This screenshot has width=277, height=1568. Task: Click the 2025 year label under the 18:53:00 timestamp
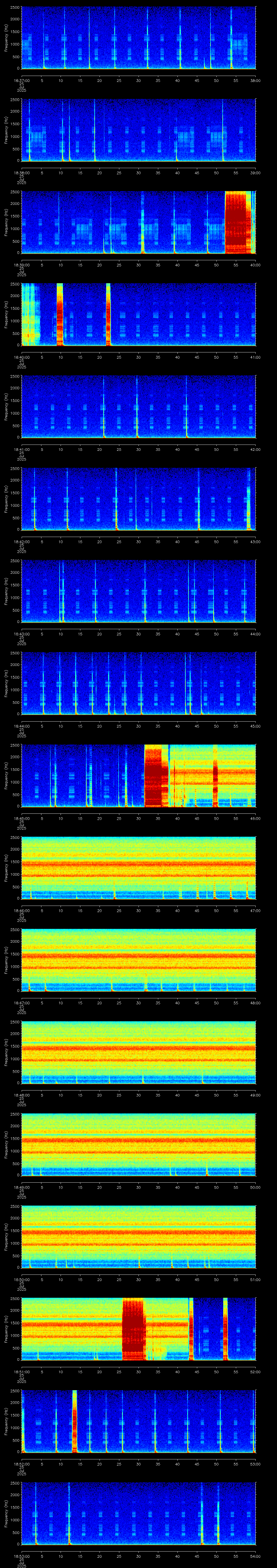coord(21,1566)
